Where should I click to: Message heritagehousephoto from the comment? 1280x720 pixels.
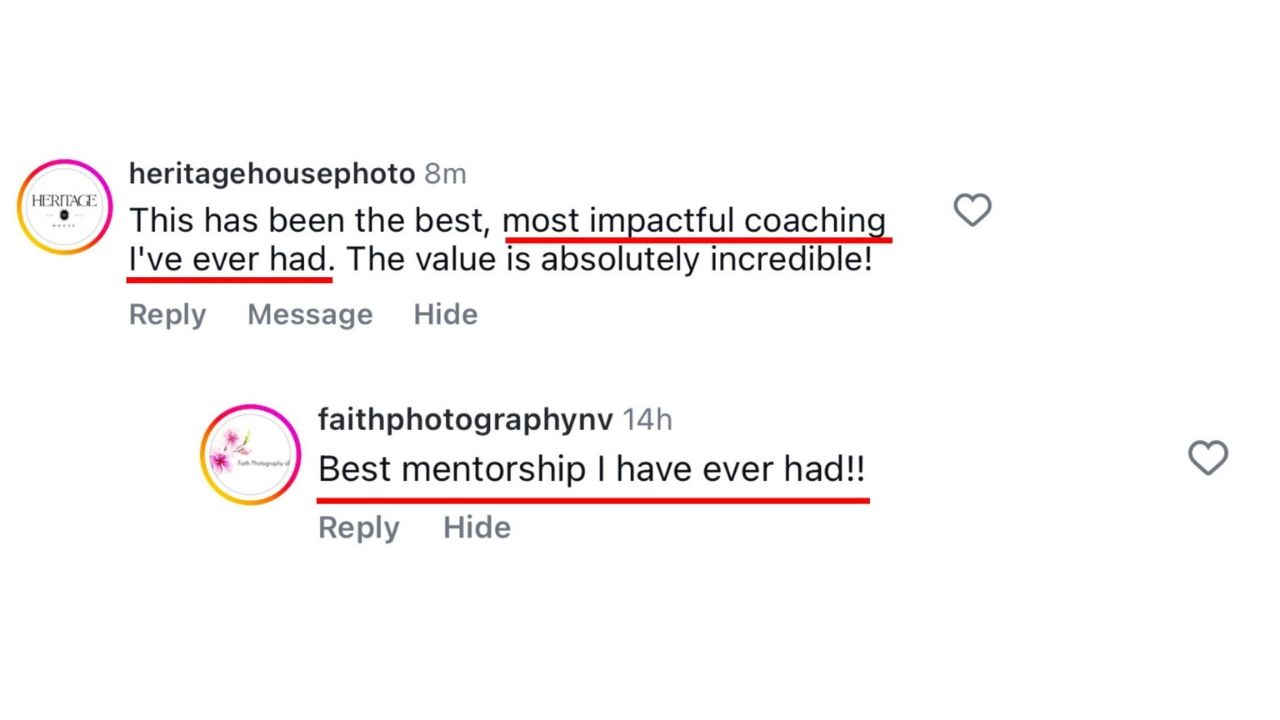(x=310, y=315)
